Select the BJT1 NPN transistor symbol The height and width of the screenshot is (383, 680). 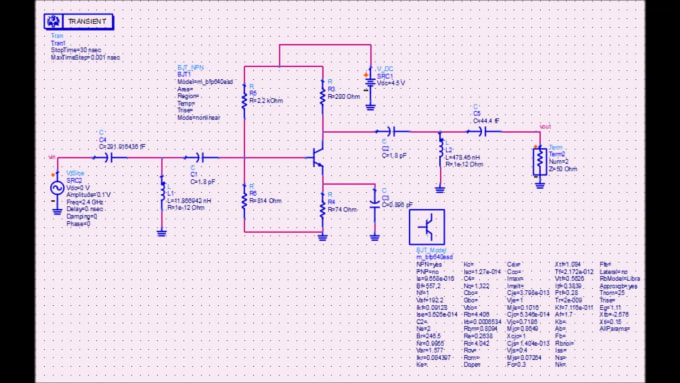[x=318, y=158]
